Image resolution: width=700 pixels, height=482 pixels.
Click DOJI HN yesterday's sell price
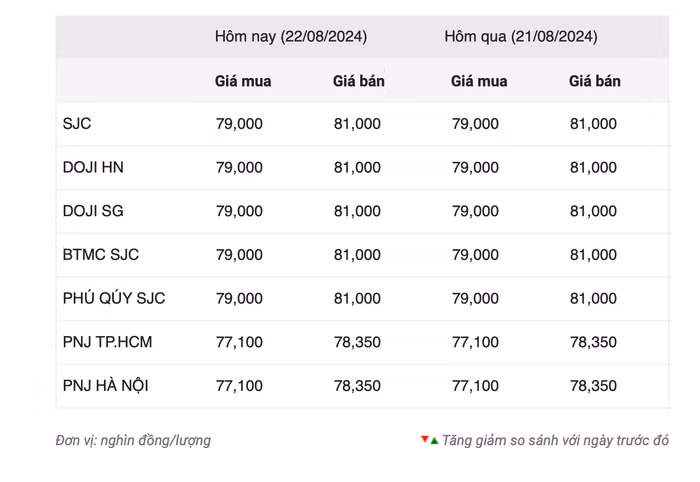[x=593, y=167]
